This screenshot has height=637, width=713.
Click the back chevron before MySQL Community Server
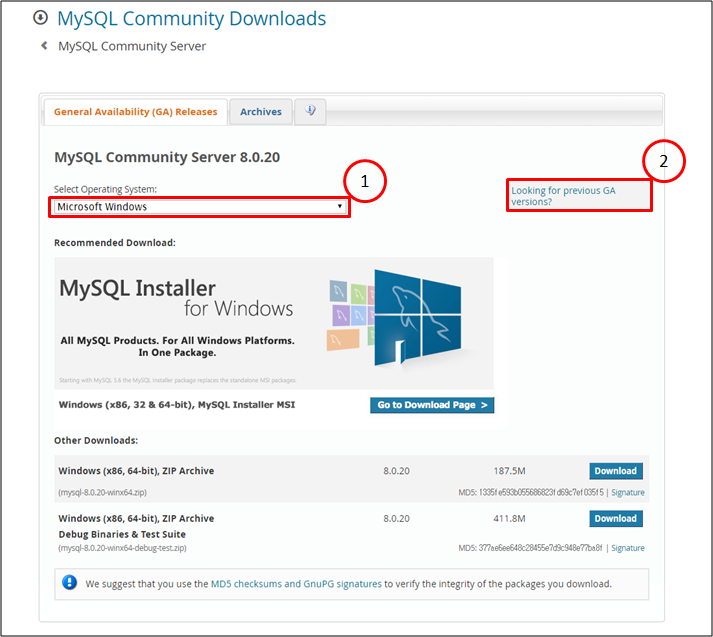[44, 45]
